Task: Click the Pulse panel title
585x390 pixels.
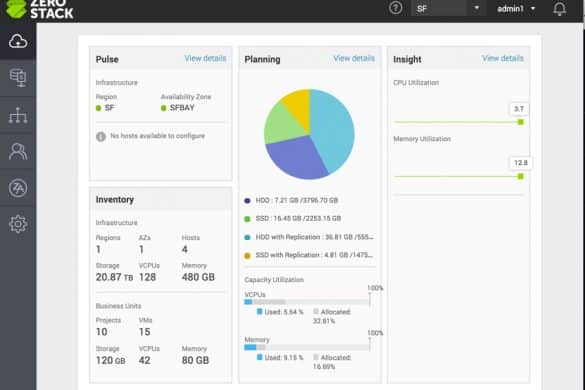Action: [x=107, y=59]
